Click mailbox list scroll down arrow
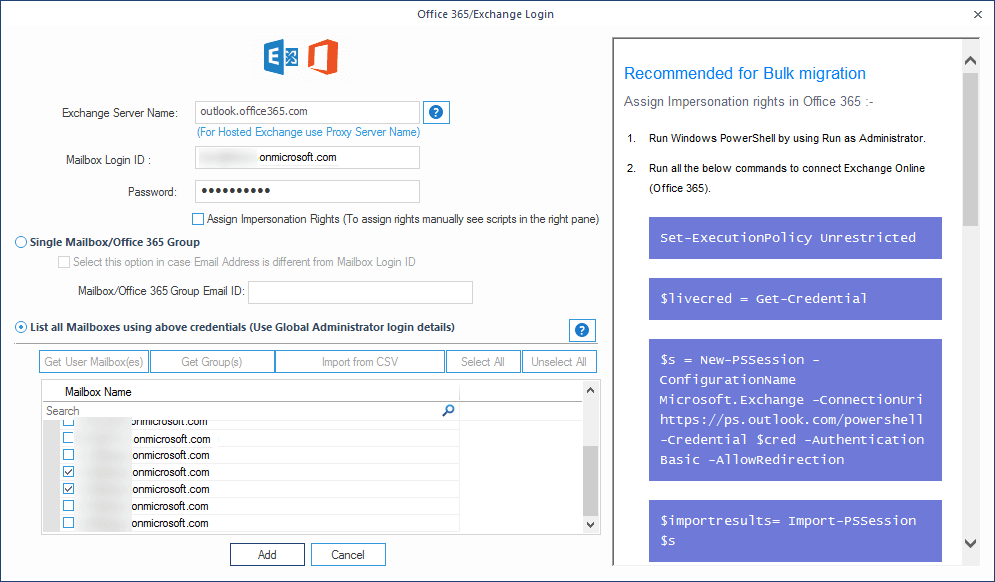 click(591, 524)
